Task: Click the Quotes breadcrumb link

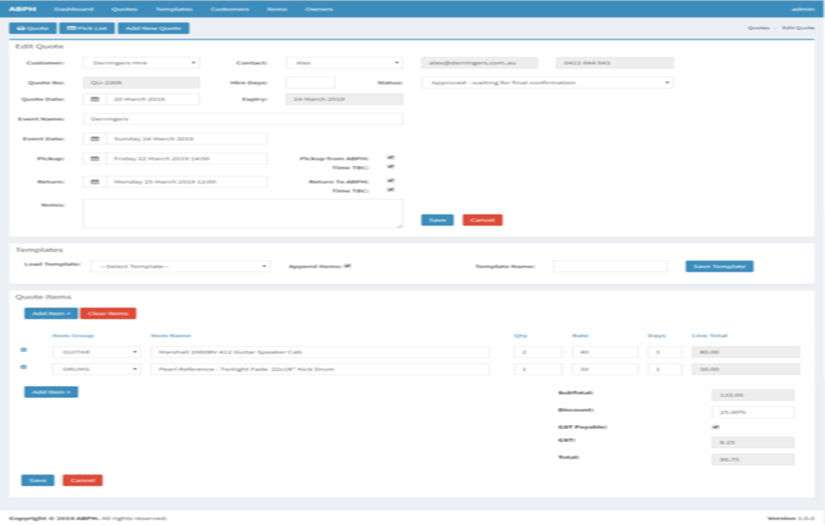Action: click(x=759, y=28)
